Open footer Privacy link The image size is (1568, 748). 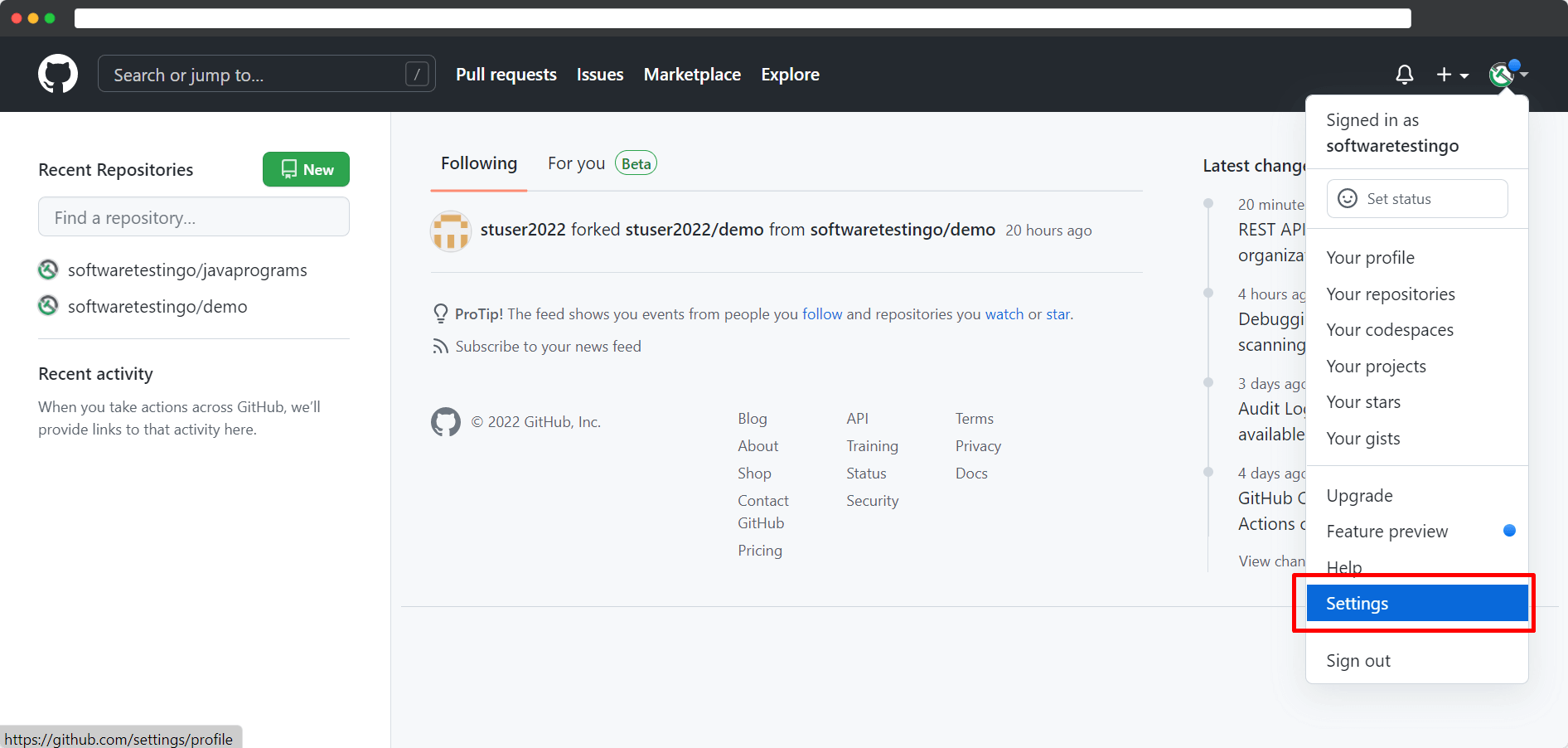(978, 446)
